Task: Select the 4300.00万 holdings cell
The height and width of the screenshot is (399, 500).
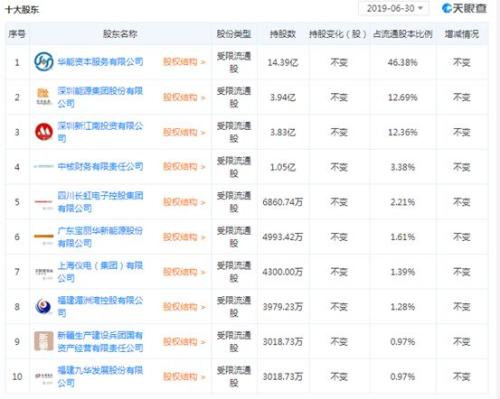Action: tap(283, 272)
